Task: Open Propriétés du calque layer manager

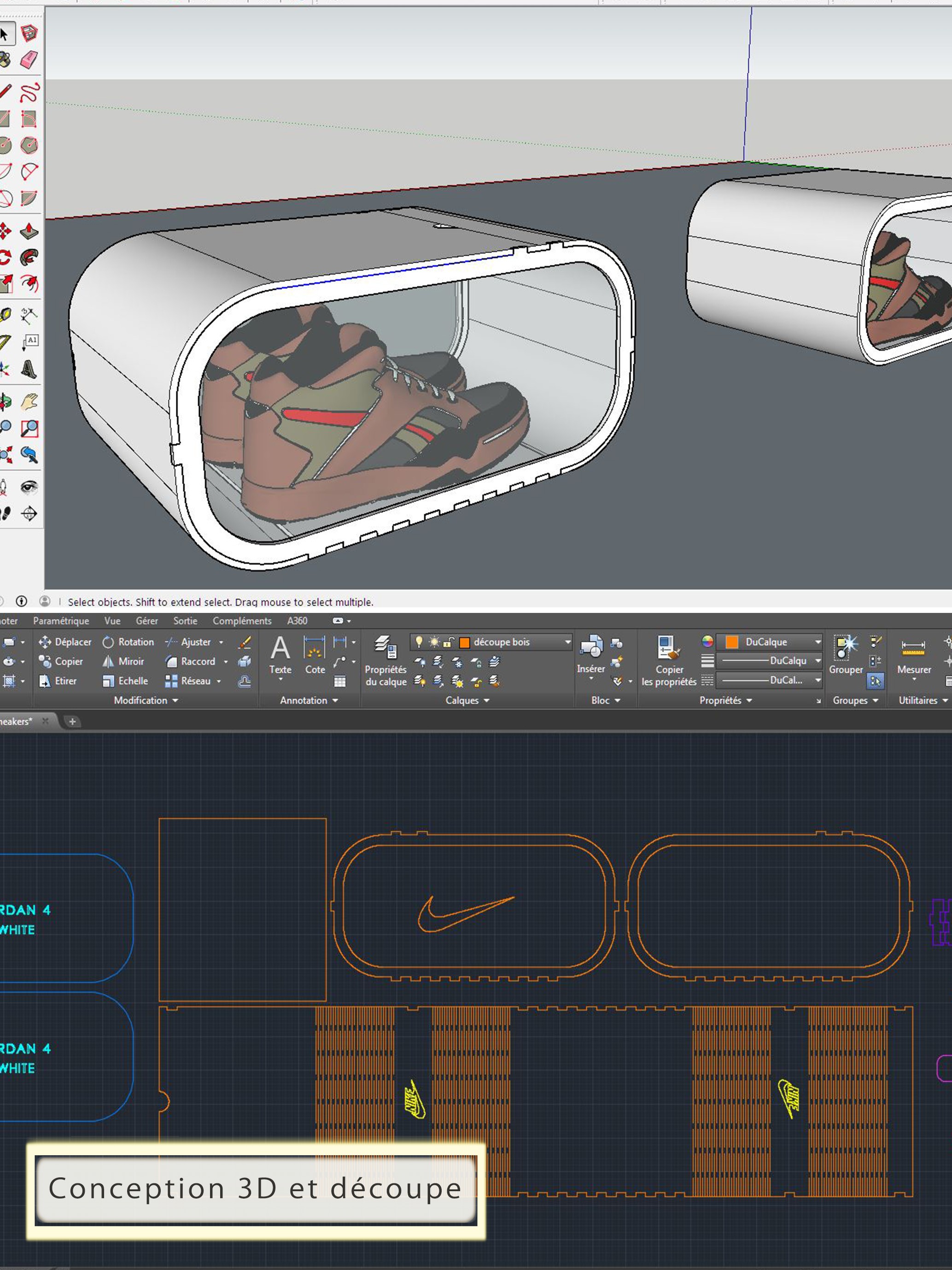Action: point(385,661)
